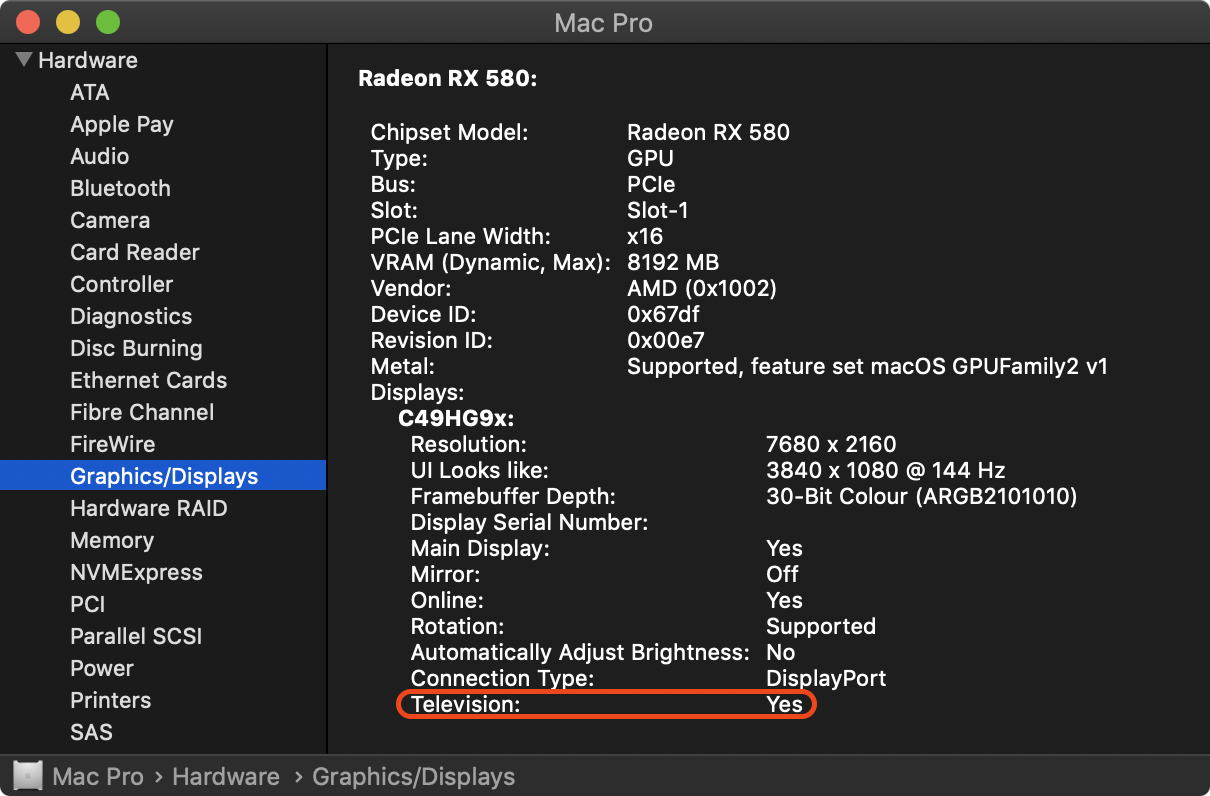Click the Hardware category label in the sidebar
The height and width of the screenshot is (796, 1210).
[88, 60]
